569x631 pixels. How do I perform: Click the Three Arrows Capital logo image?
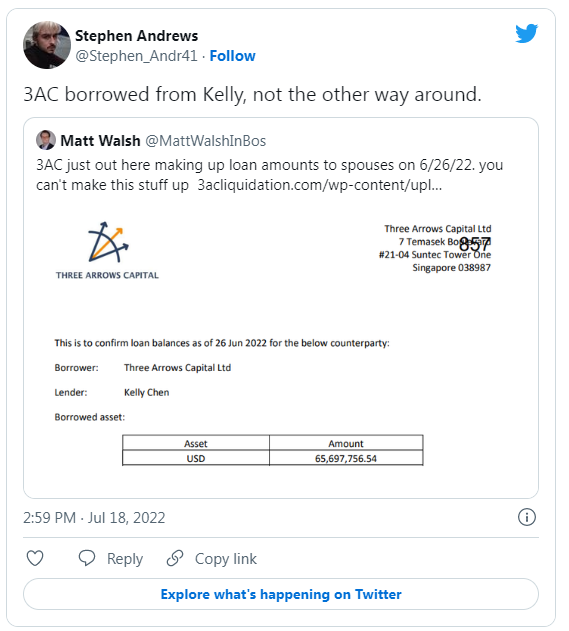point(107,250)
